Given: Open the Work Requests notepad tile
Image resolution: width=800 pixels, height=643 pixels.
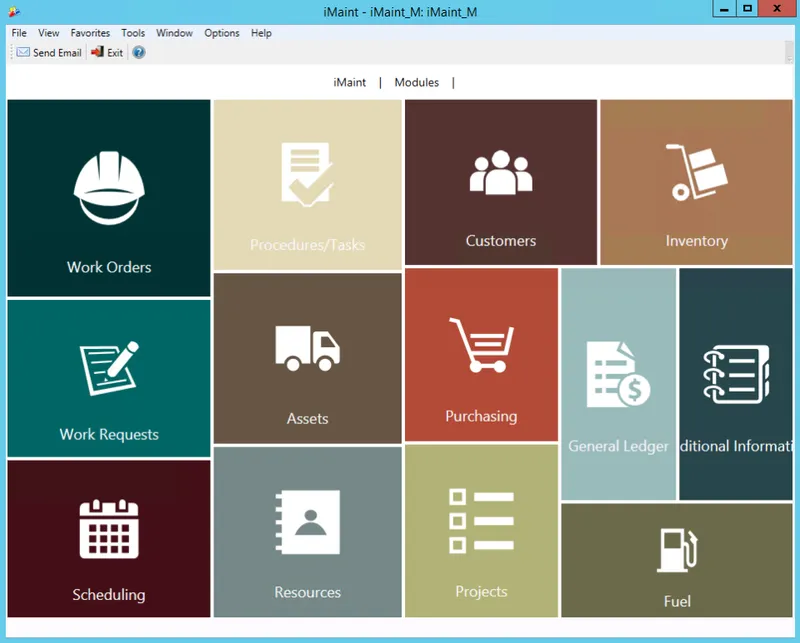Looking at the screenshot, I should 109,378.
